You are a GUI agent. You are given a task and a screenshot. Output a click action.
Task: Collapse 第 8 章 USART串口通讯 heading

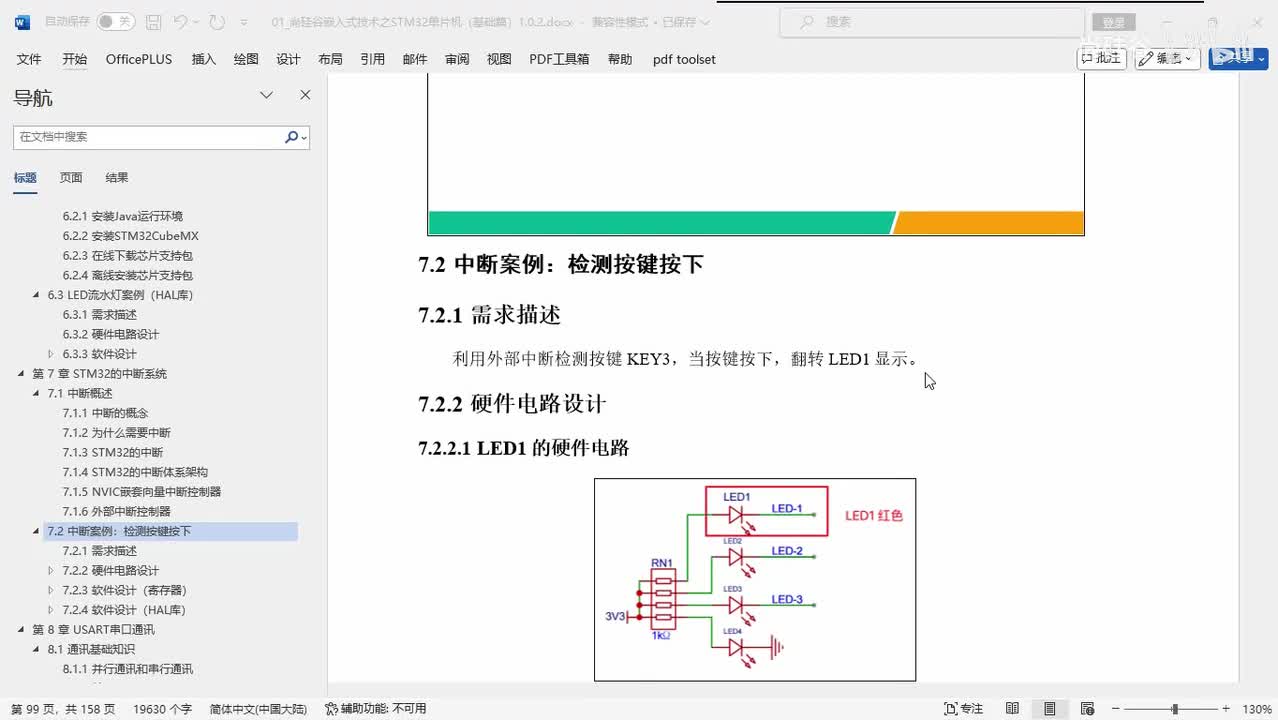click(22, 629)
